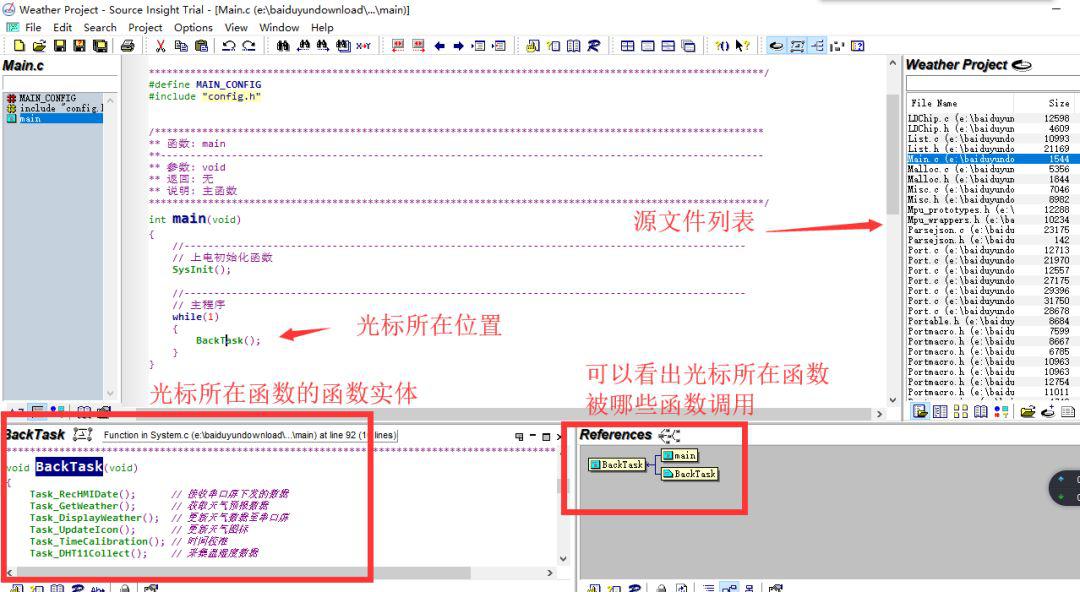
Task: Open Replace using the X-Y icon
Action: [363, 46]
